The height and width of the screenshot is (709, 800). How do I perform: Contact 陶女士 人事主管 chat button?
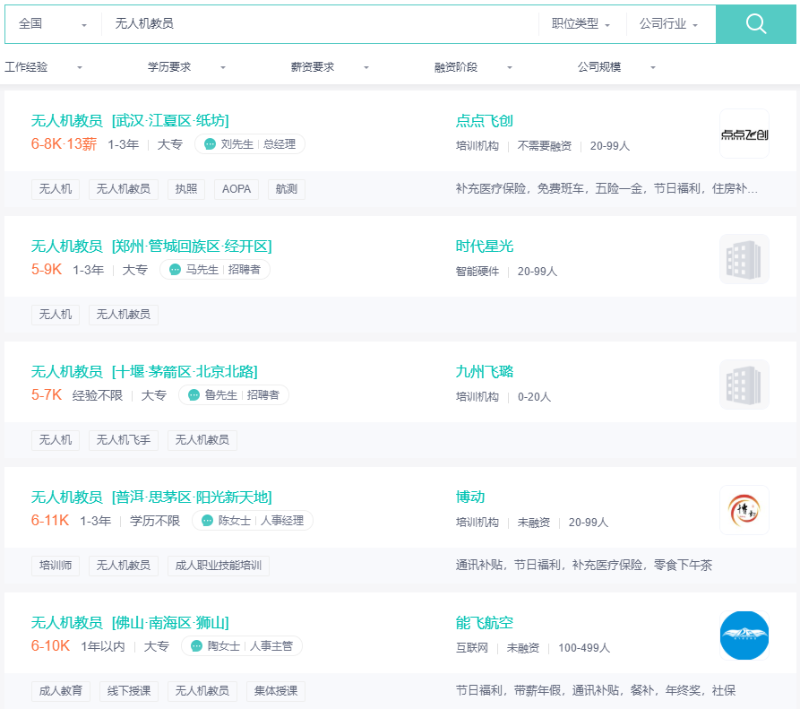click(242, 646)
